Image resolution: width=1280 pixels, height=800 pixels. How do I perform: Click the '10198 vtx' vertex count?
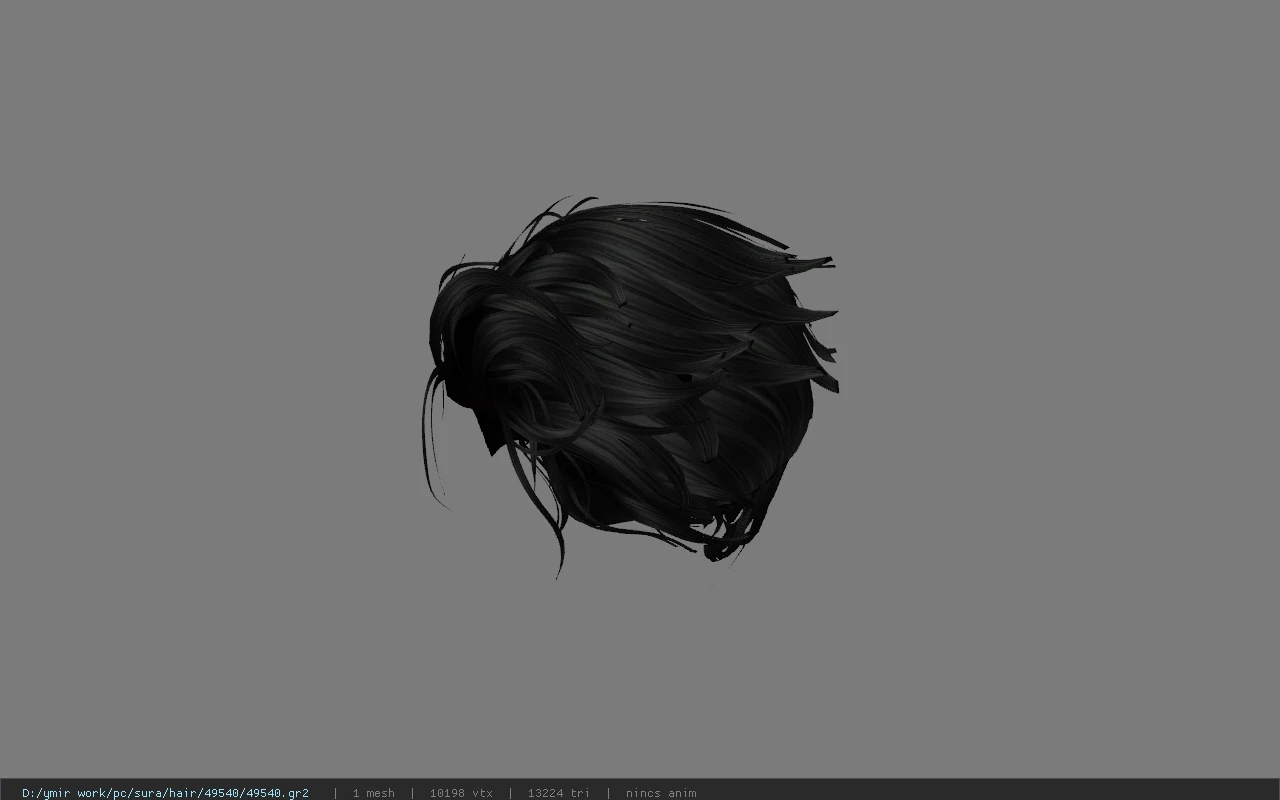pos(461,793)
